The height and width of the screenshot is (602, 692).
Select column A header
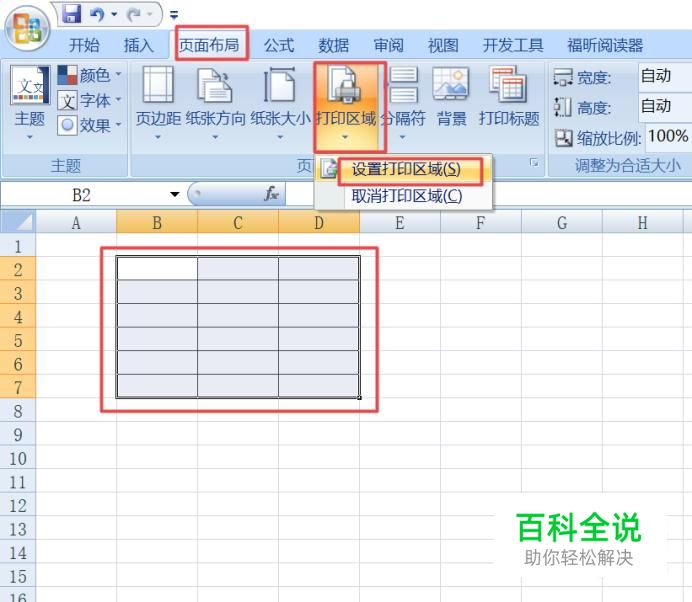(76, 222)
